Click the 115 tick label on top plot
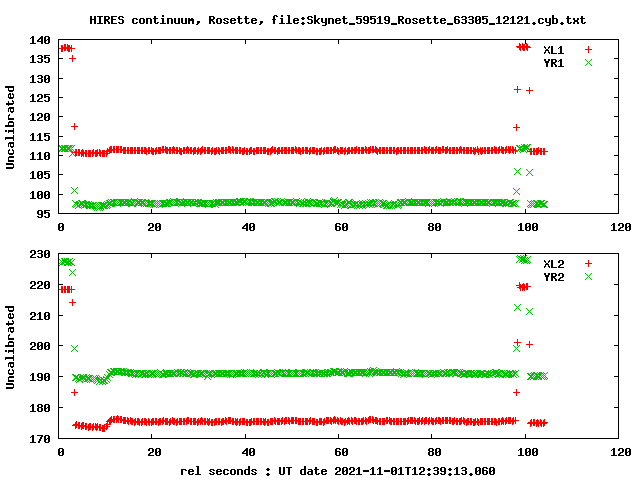 pyautogui.click(x=40, y=137)
